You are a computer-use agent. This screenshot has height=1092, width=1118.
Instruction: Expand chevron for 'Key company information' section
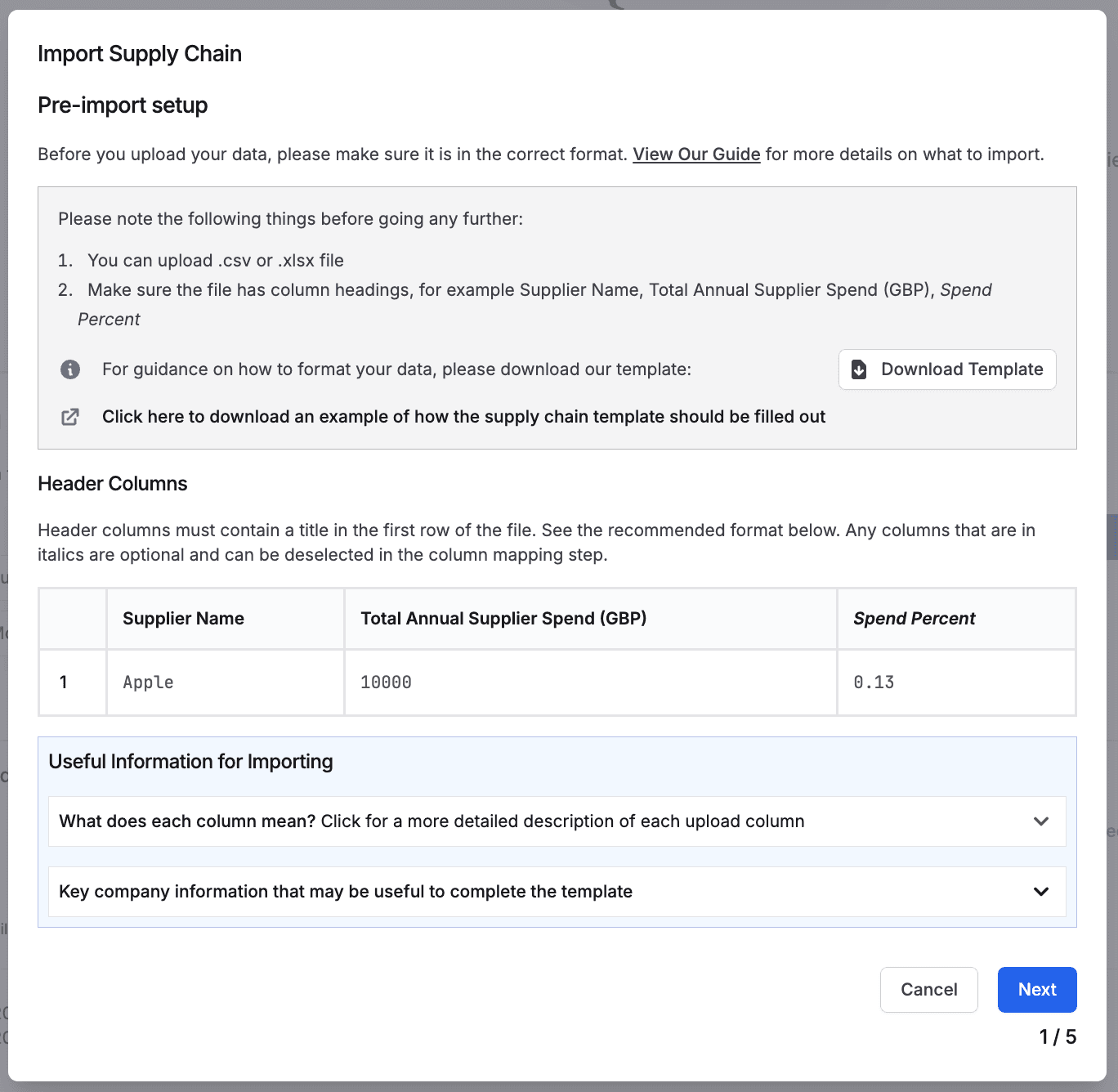[x=1040, y=892]
